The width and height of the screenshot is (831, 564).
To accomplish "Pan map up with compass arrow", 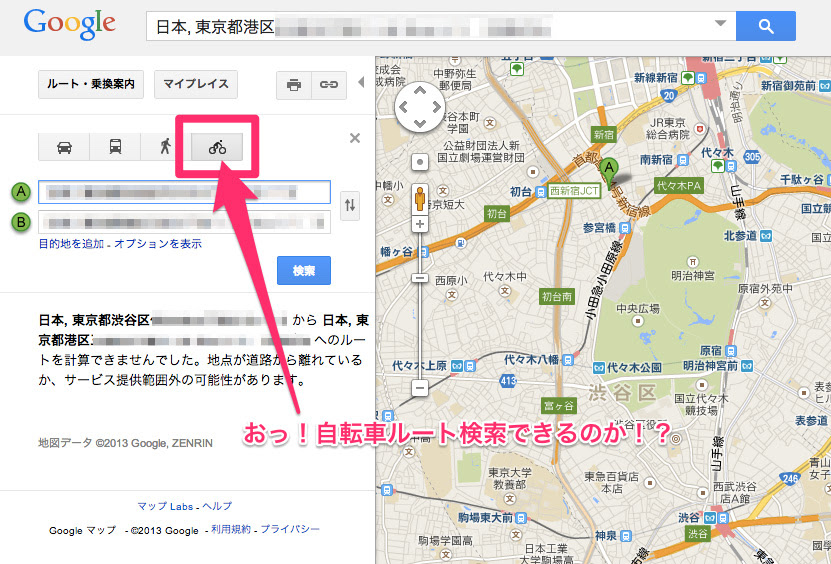I will (x=420, y=91).
